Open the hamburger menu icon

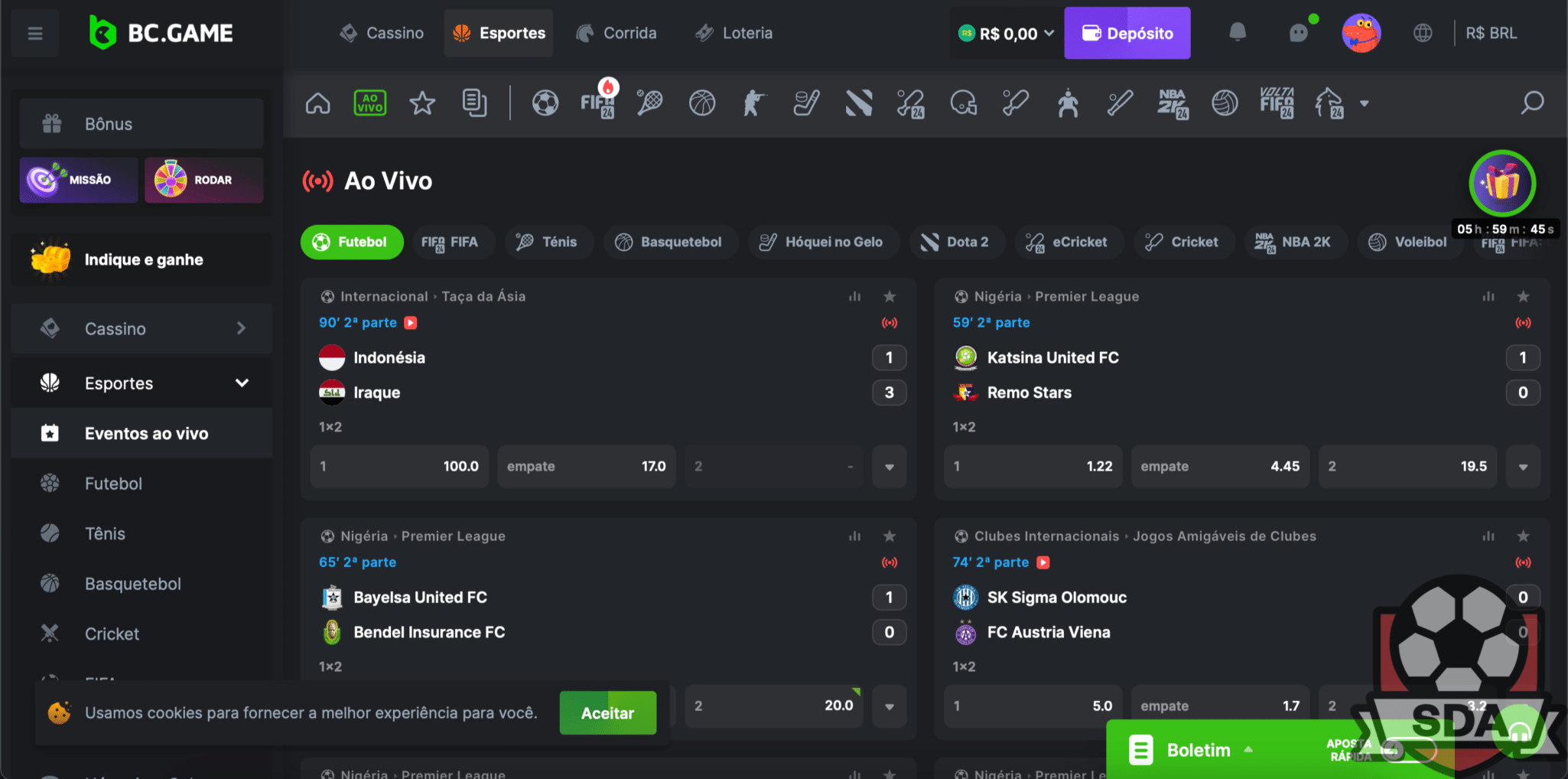(35, 33)
